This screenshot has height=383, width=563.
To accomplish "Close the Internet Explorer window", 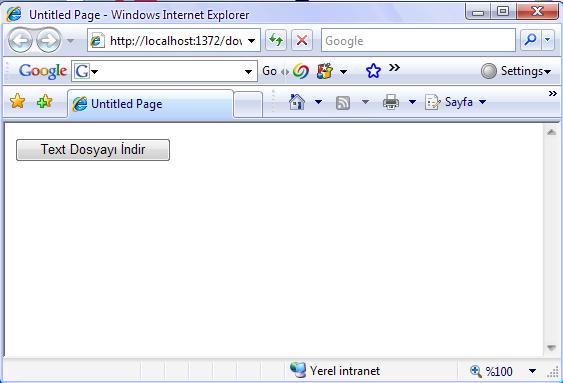I will click(x=538, y=11).
